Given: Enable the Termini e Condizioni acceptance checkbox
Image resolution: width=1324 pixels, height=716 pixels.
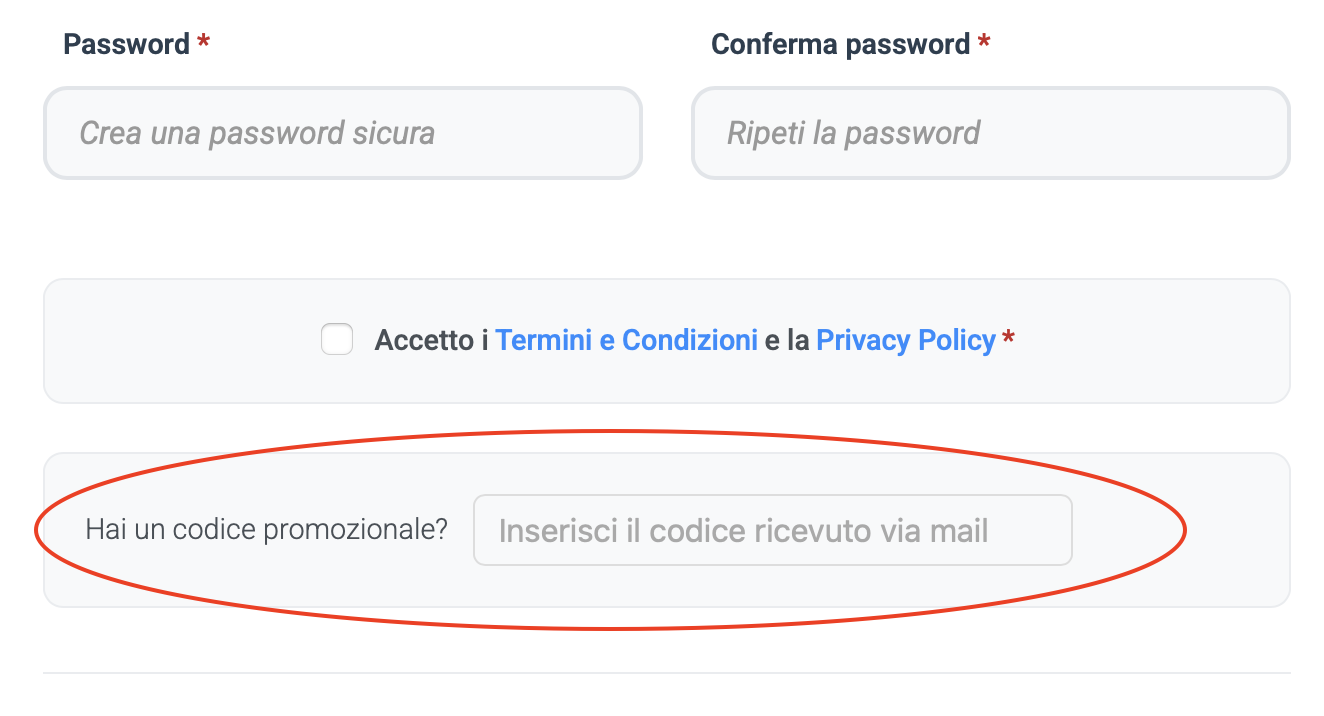Looking at the screenshot, I should click(336, 340).
